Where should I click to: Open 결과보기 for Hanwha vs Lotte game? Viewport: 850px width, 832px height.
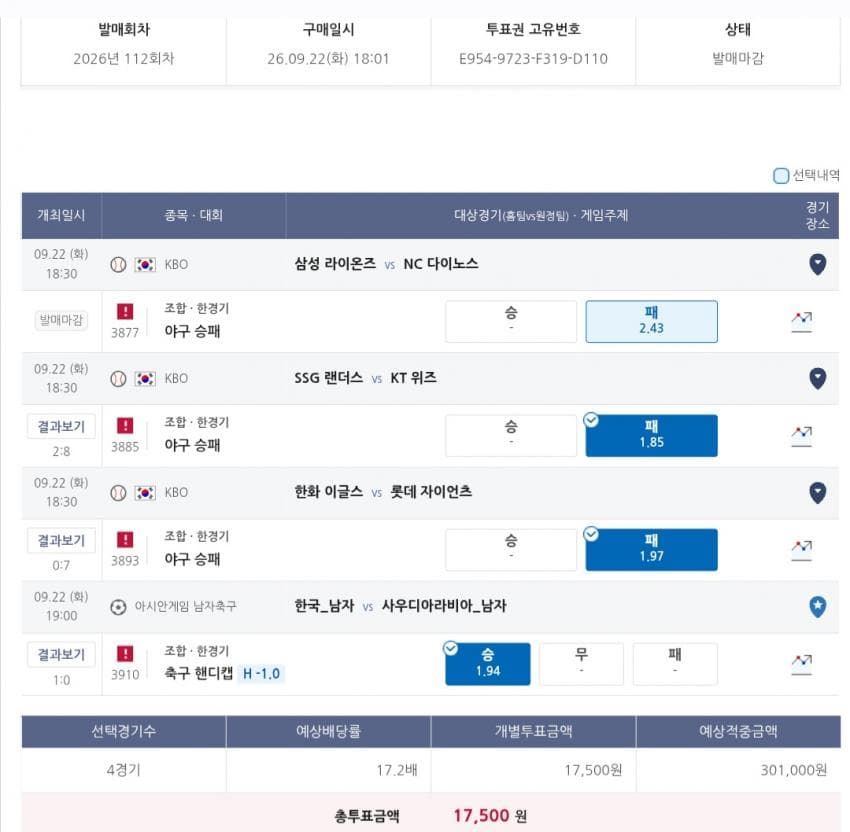pyautogui.click(x=61, y=540)
